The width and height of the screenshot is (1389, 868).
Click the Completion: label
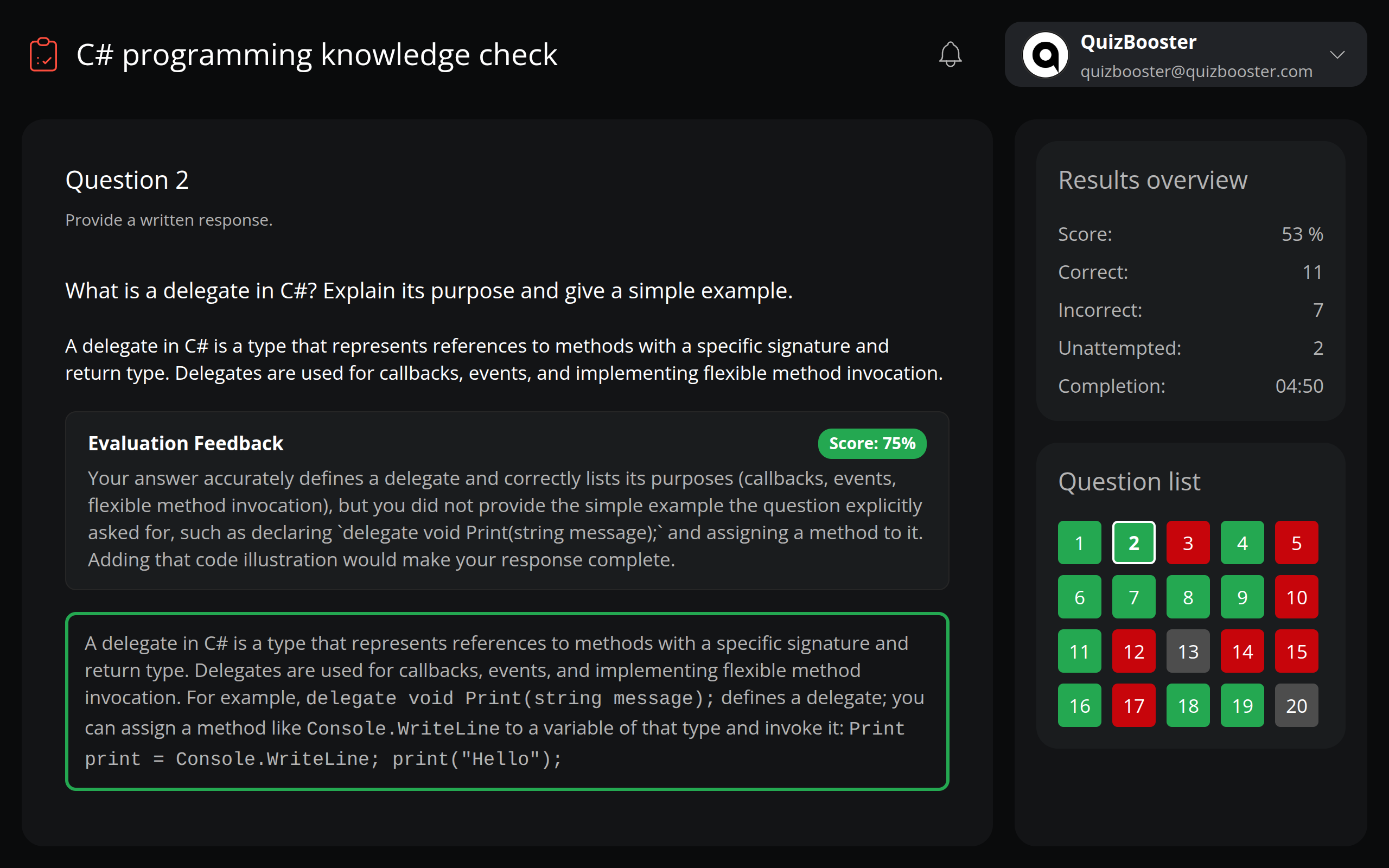[x=1111, y=386]
